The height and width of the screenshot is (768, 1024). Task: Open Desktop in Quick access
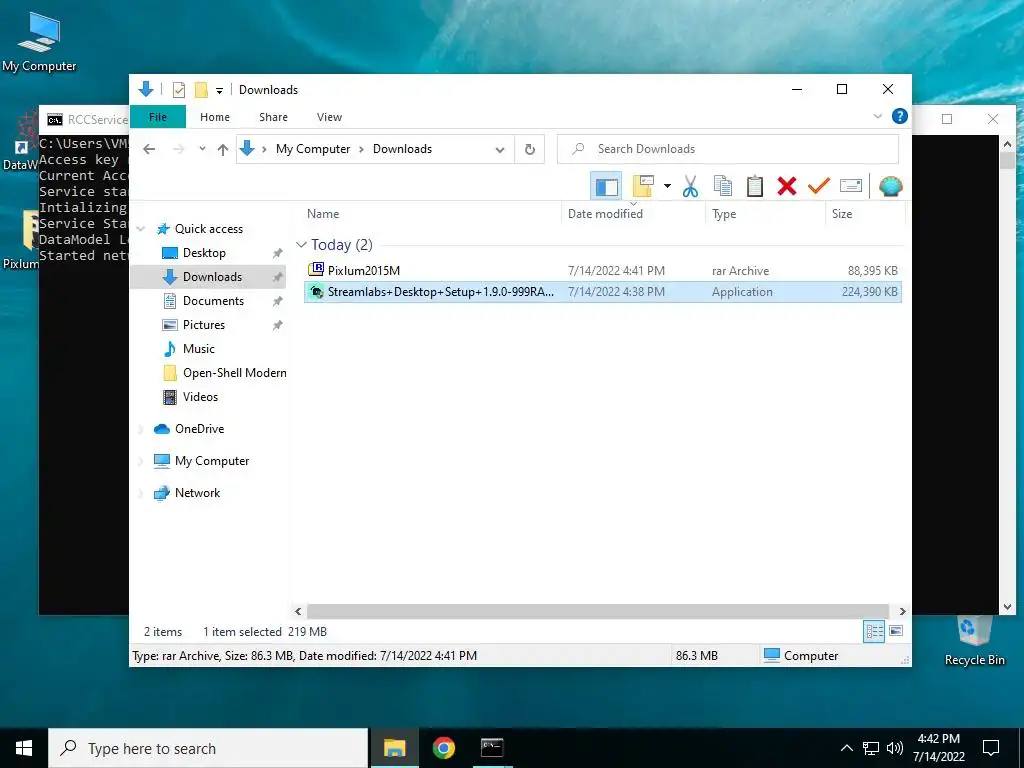pyautogui.click(x=204, y=253)
